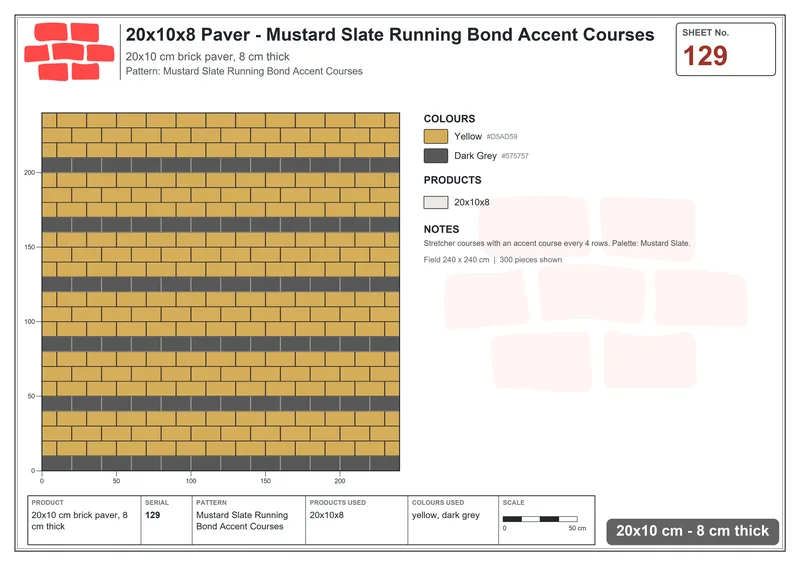Click the COLOURS USED cell
This screenshot has height=566, width=800.
(x=453, y=520)
